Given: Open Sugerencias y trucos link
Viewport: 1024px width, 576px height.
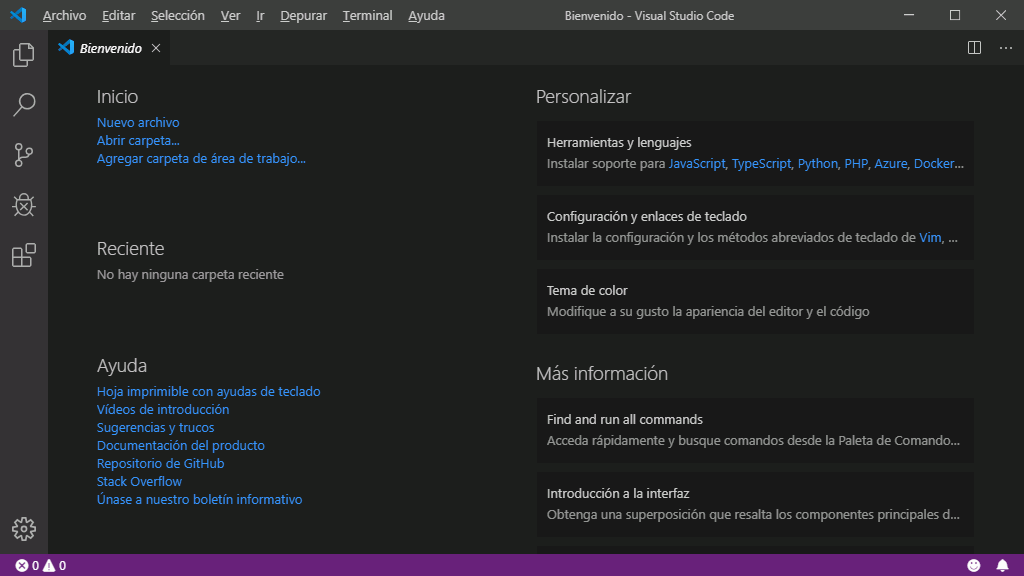Looking at the screenshot, I should [155, 427].
